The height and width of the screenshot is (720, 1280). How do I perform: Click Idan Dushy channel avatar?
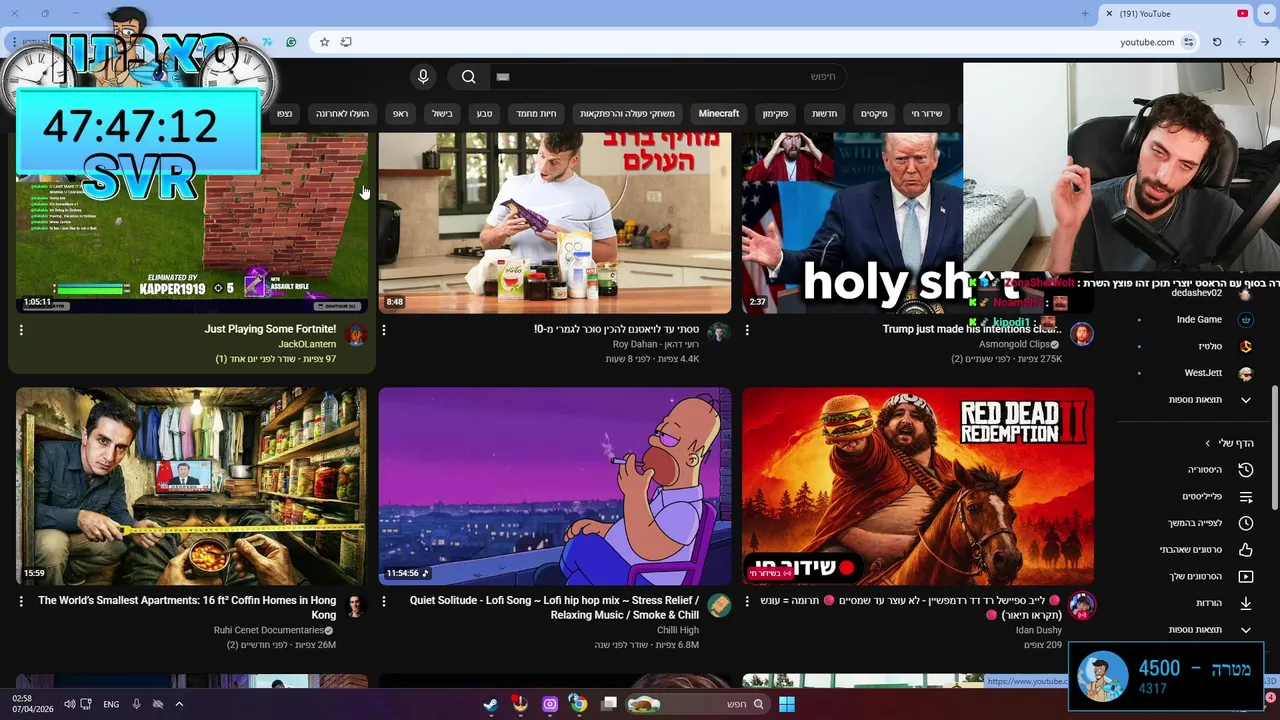(x=1081, y=606)
